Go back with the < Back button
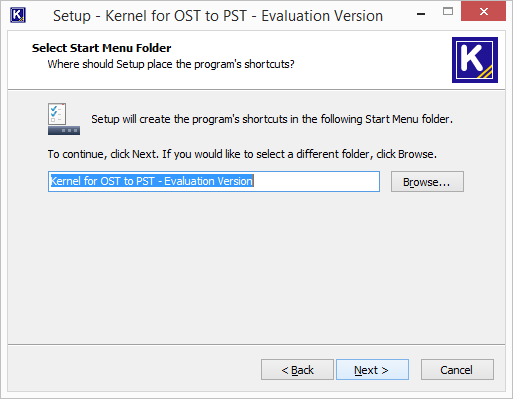 tap(297, 370)
